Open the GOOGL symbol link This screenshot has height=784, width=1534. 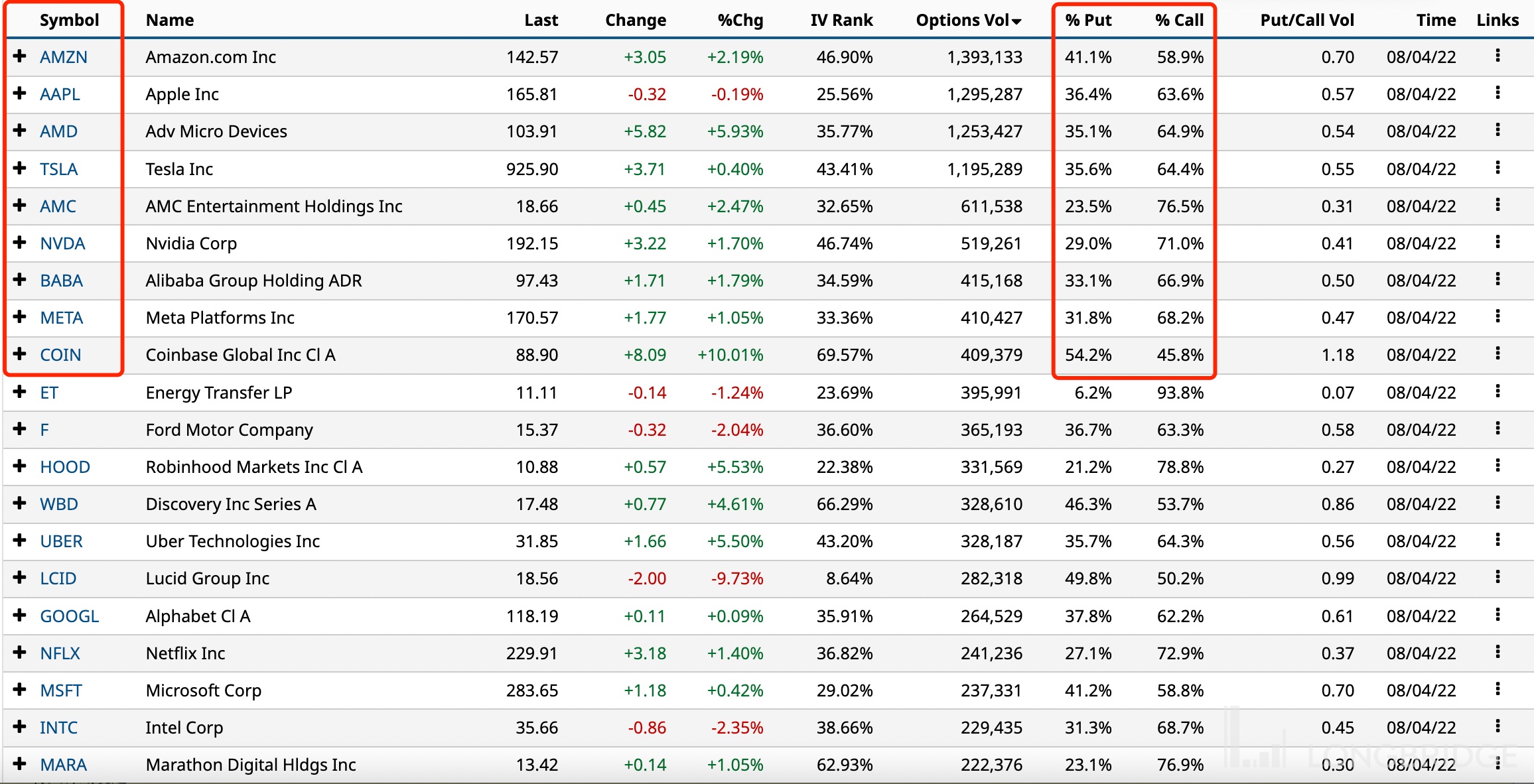tap(69, 616)
